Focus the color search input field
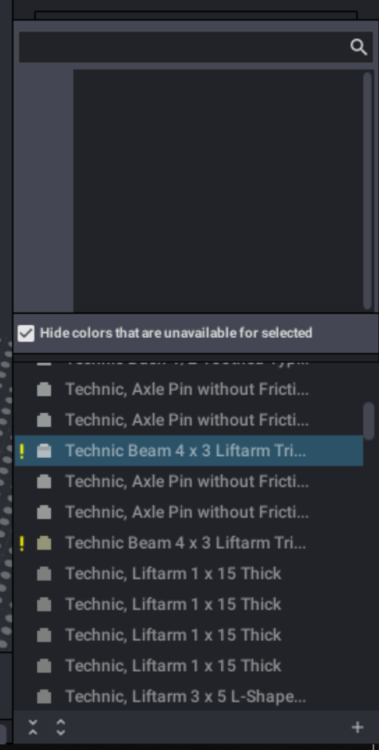The width and height of the screenshot is (379, 750). 184,47
